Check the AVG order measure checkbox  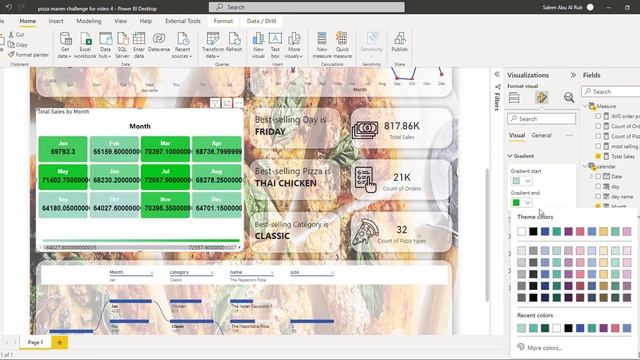click(x=598, y=116)
